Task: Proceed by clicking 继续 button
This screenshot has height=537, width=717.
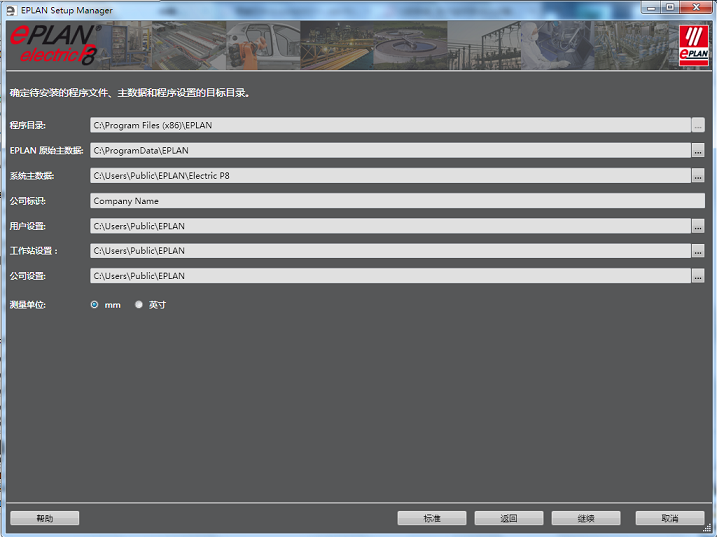Action: [586, 518]
